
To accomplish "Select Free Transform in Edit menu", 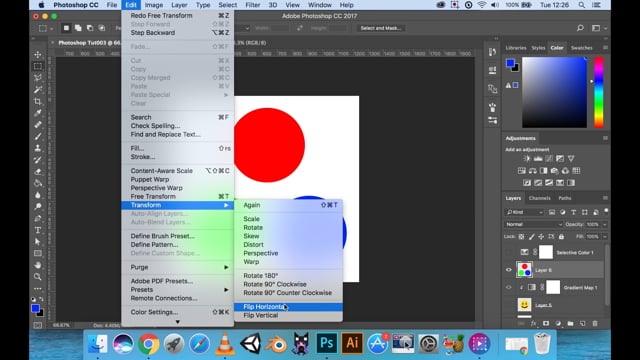I will [x=178, y=196].
